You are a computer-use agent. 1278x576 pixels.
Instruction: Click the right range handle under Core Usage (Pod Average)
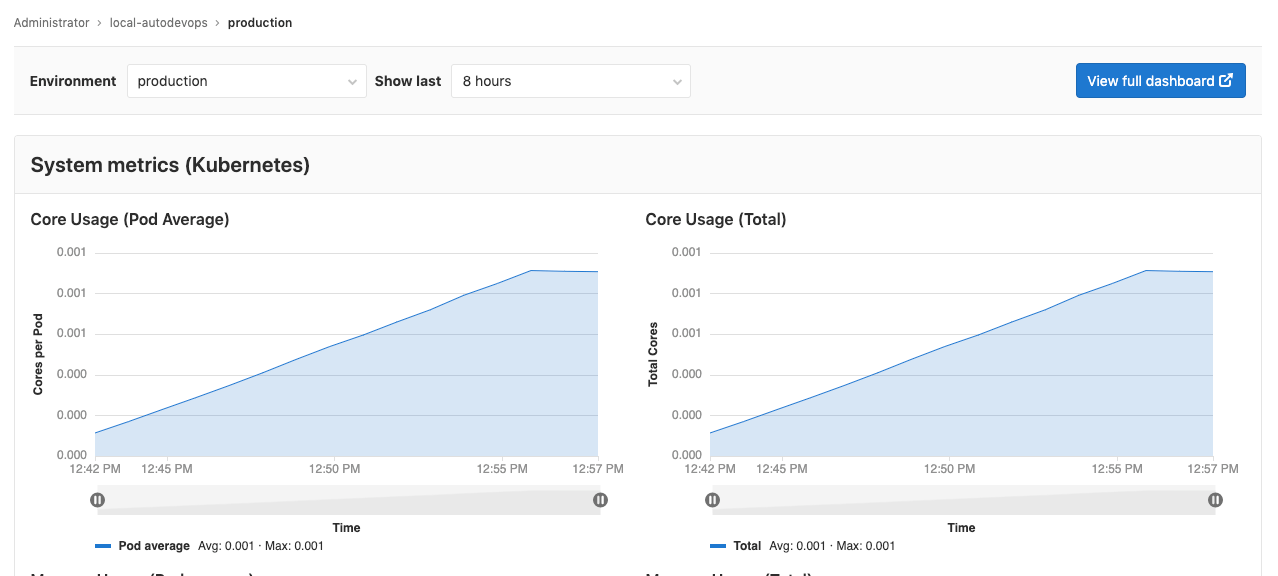point(600,498)
